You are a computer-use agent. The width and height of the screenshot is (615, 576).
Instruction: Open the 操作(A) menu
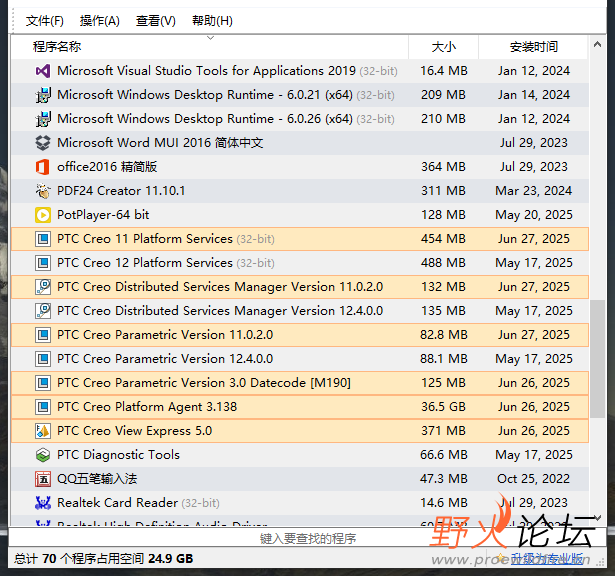[100, 20]
